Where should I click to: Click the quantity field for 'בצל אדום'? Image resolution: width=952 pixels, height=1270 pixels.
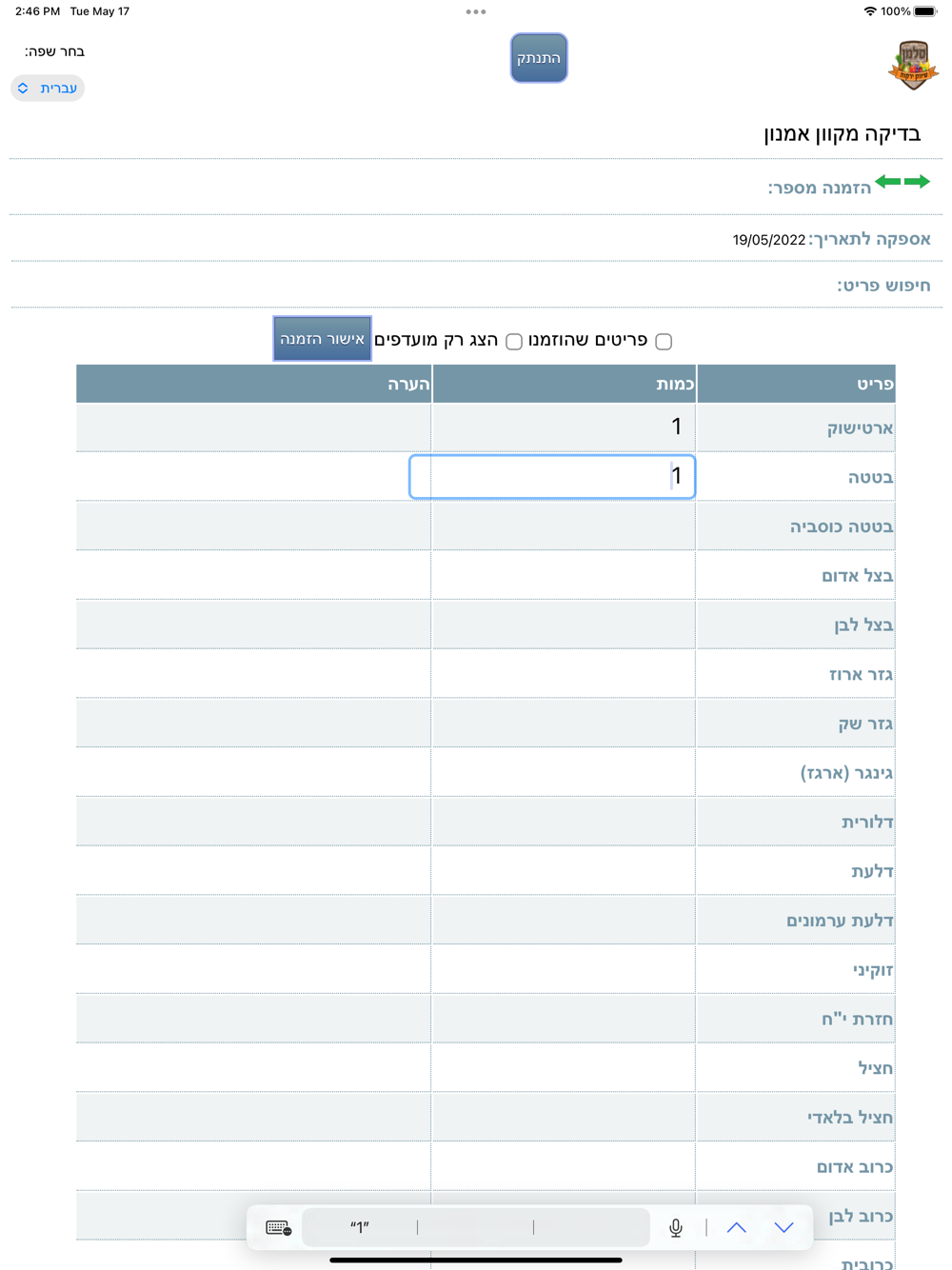coord(564,575)
